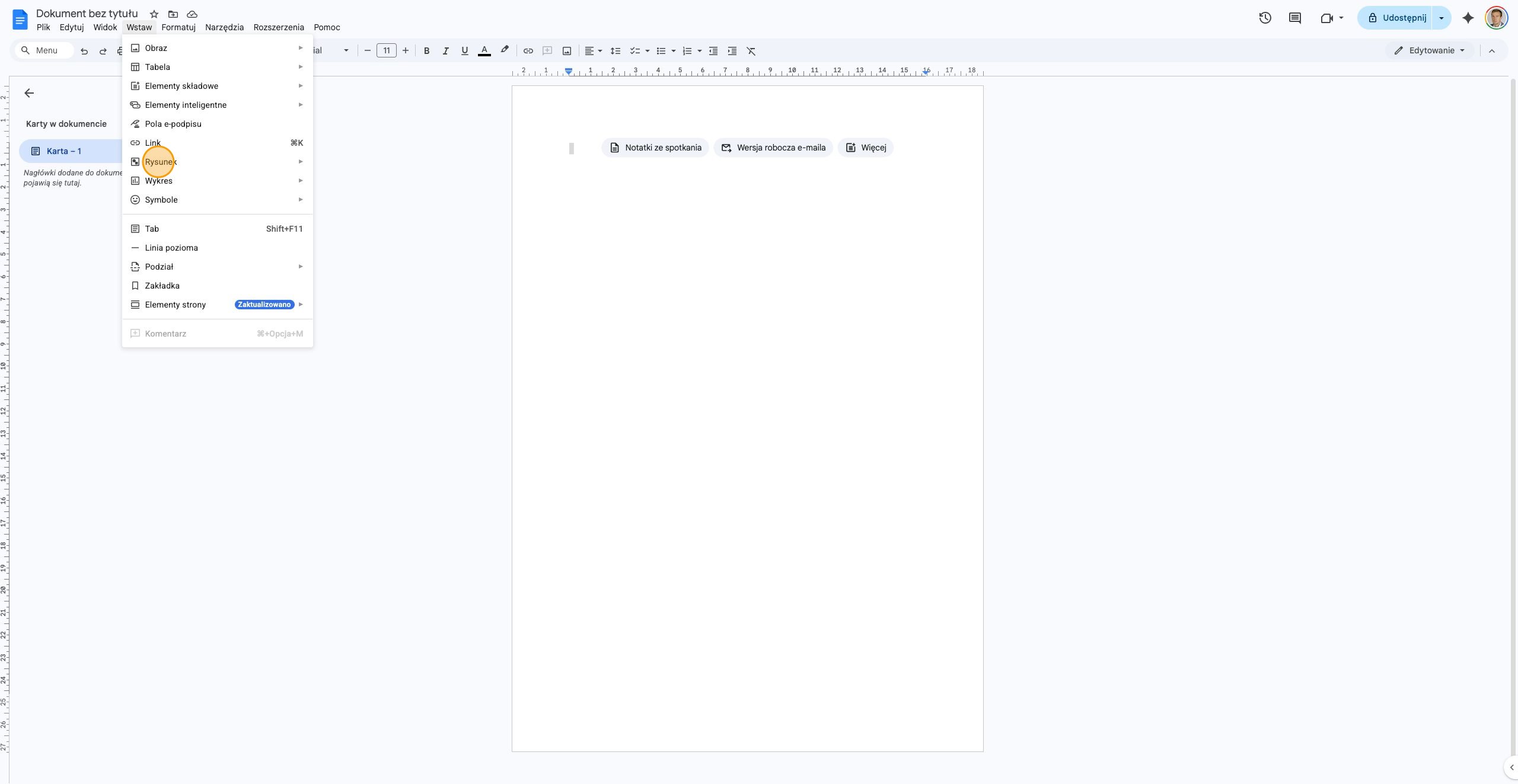Click the Udostępnij share button
1518x784 pixels.
(1396, 18)
